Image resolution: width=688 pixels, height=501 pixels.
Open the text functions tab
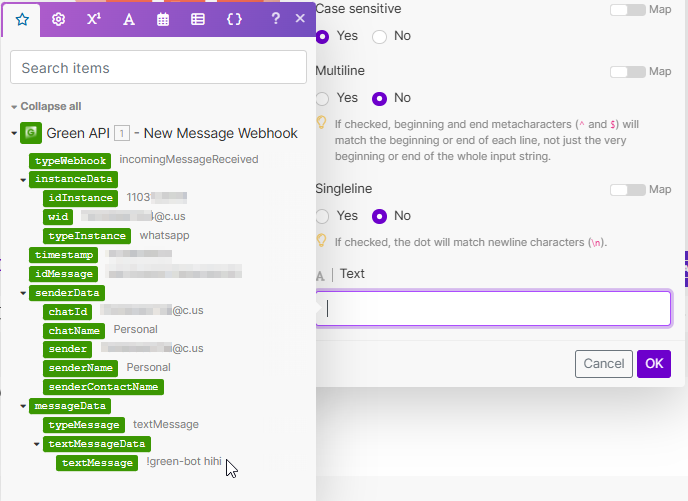coord(128,19)
